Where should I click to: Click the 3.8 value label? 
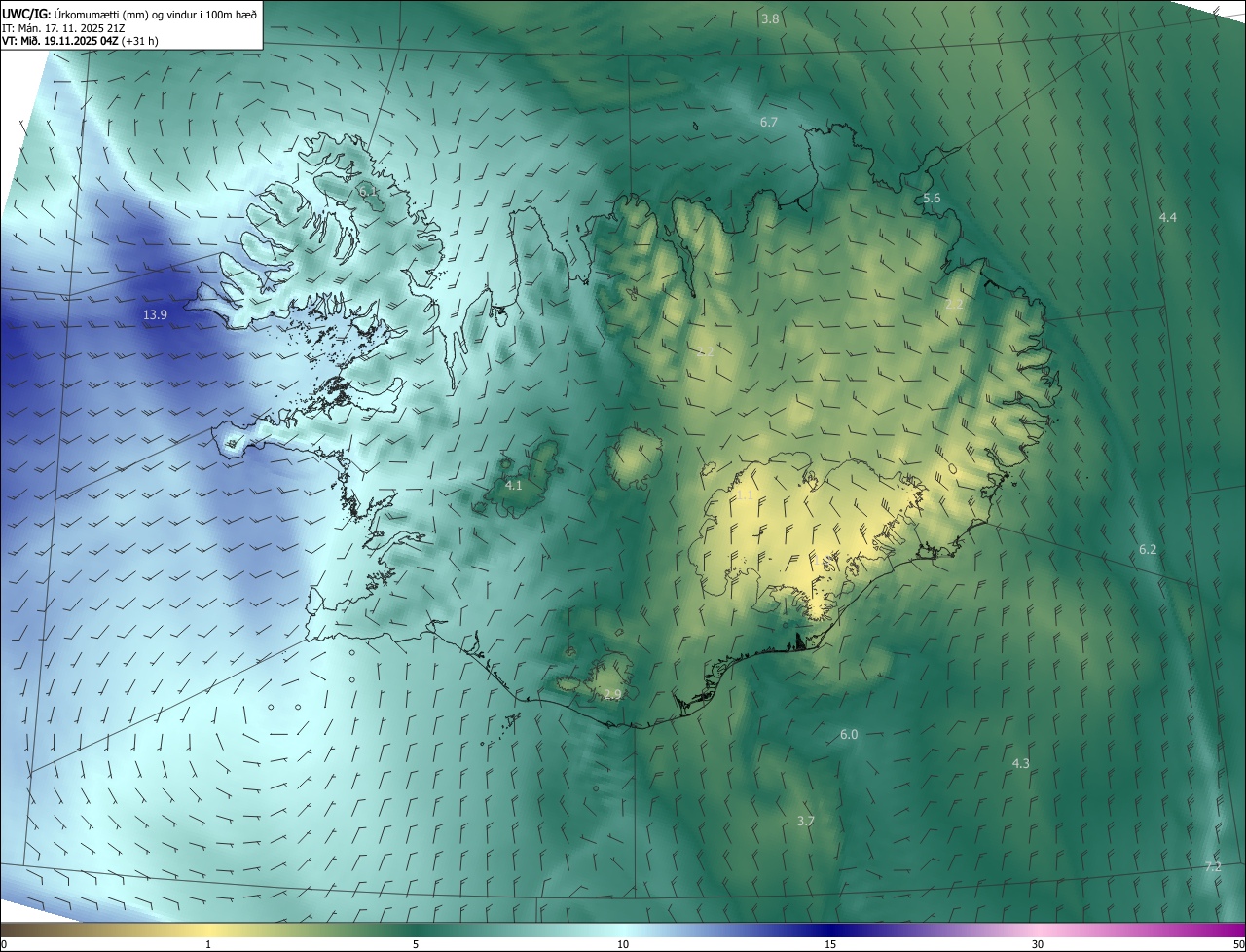point(770,18)
